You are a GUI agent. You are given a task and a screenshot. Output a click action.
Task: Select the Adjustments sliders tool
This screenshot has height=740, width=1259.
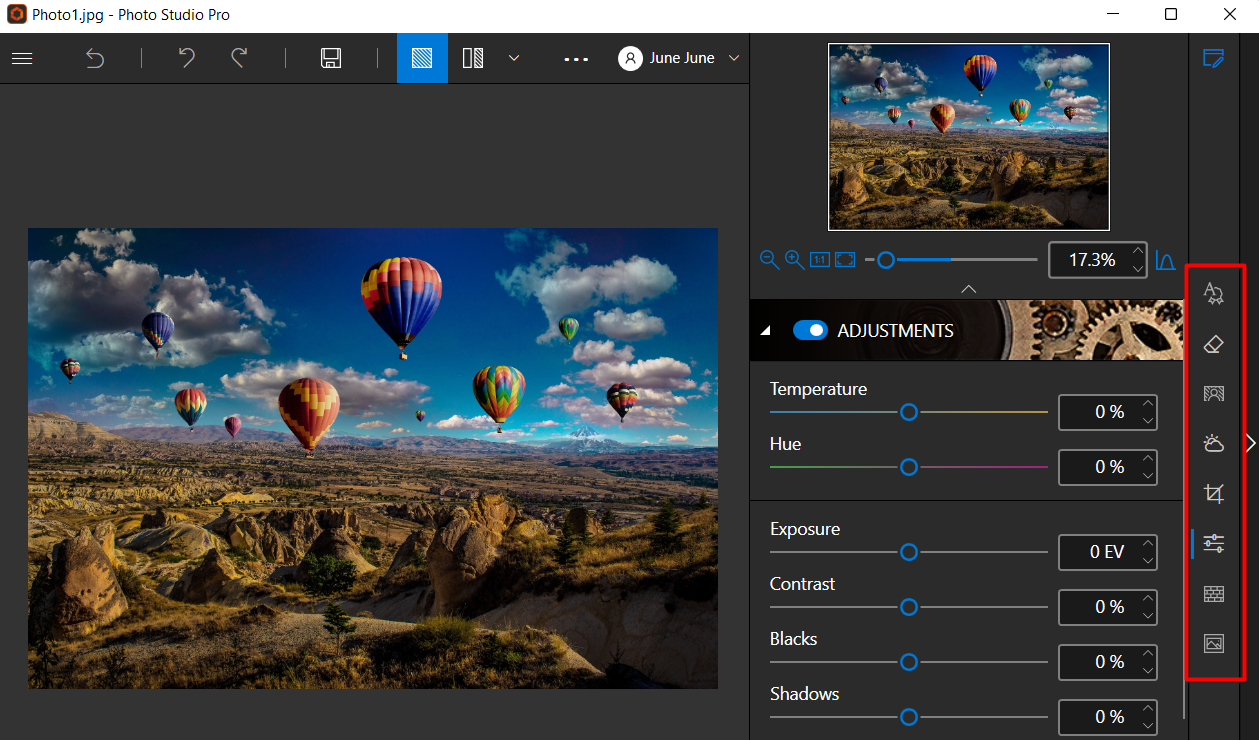(1214, 544)
